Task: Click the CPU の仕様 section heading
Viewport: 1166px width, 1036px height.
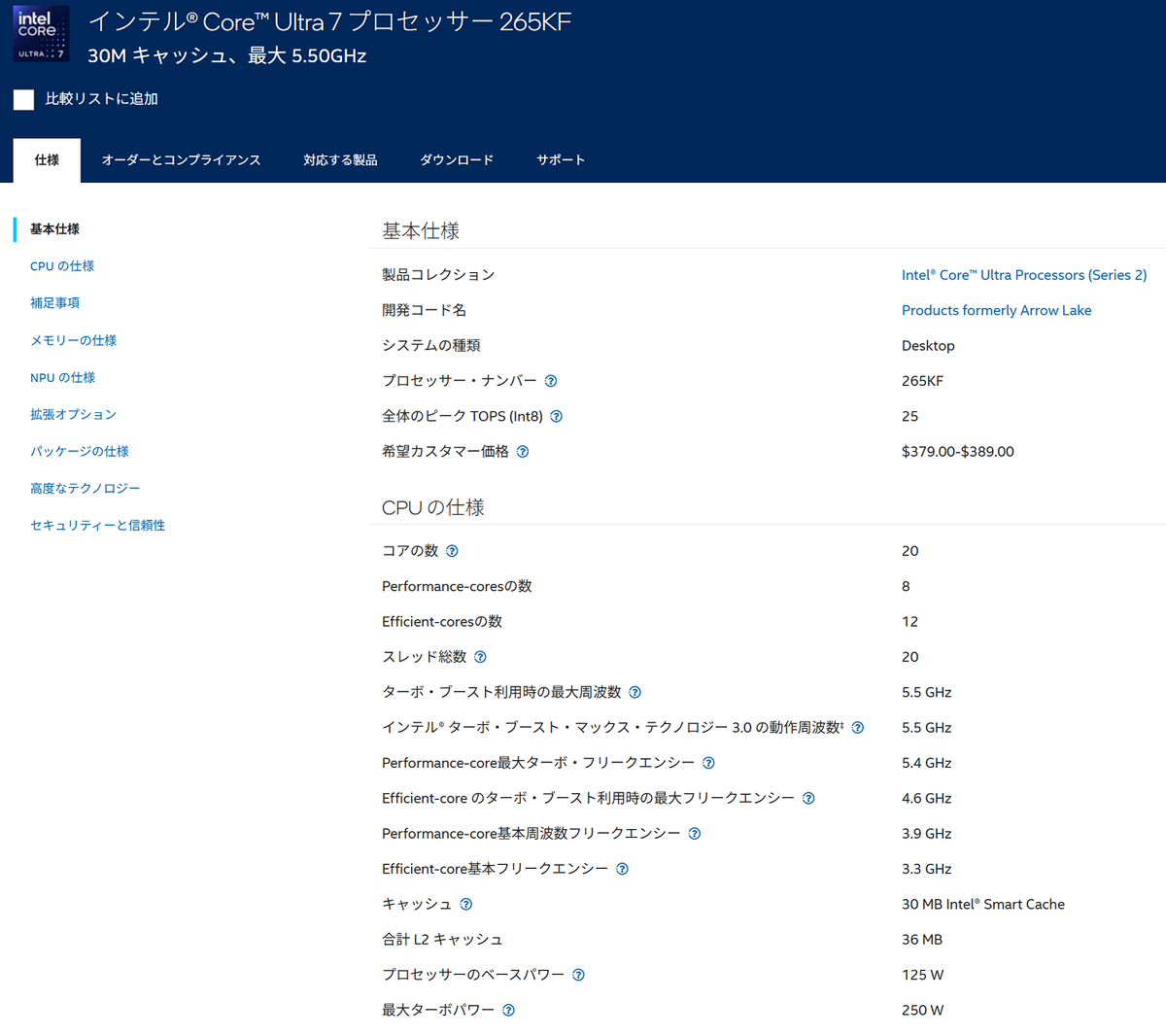Action: (433, 507)
